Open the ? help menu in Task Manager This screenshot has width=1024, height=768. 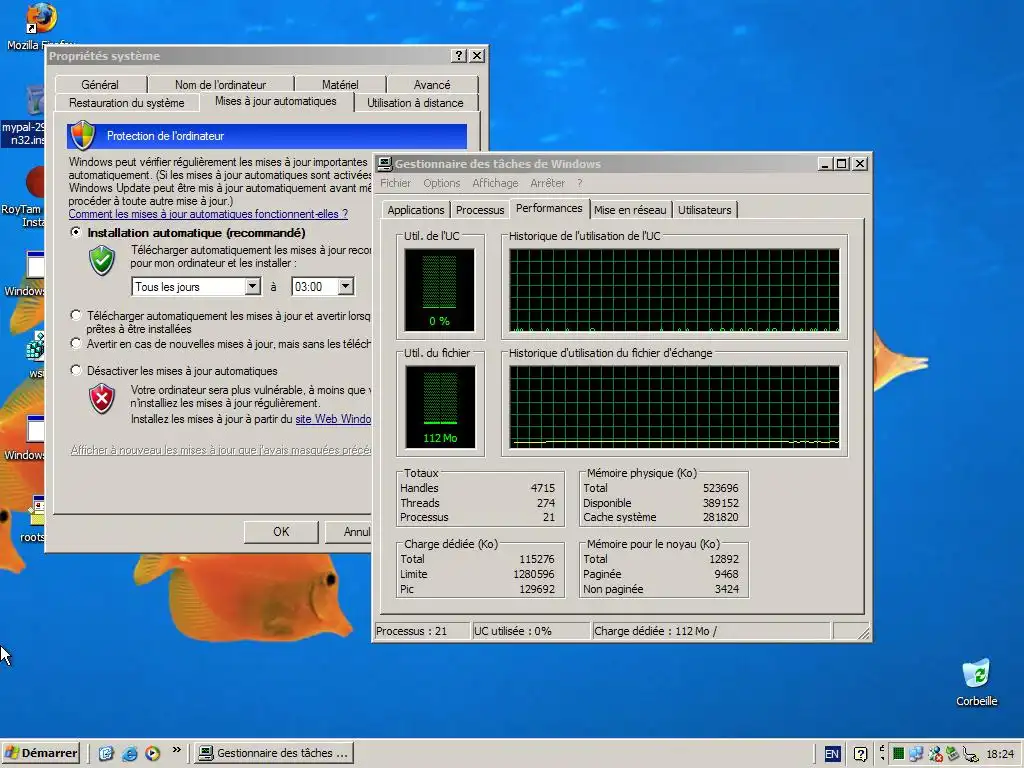(579, 183)
